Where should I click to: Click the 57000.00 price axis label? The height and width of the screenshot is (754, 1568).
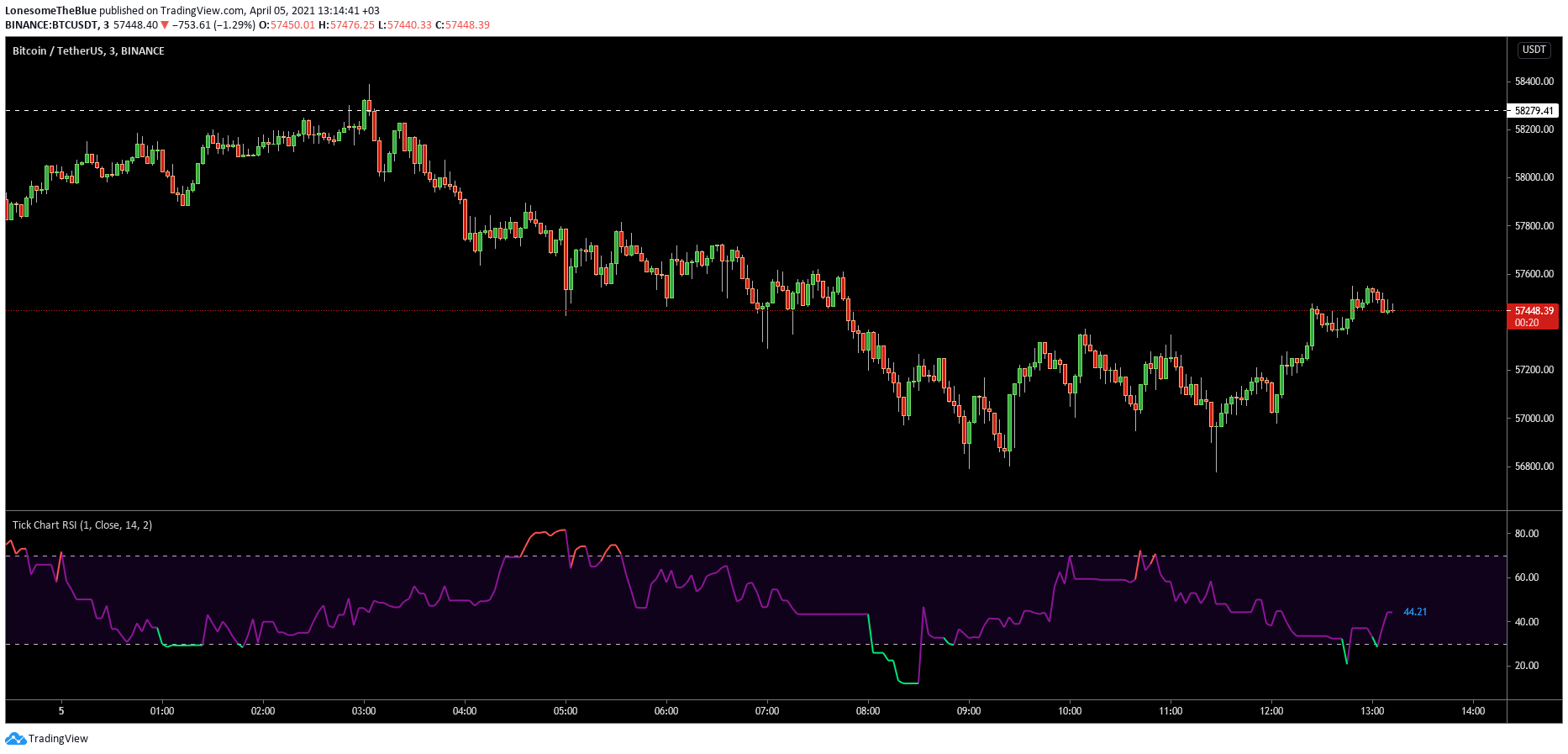click(x=1534, y=419)
